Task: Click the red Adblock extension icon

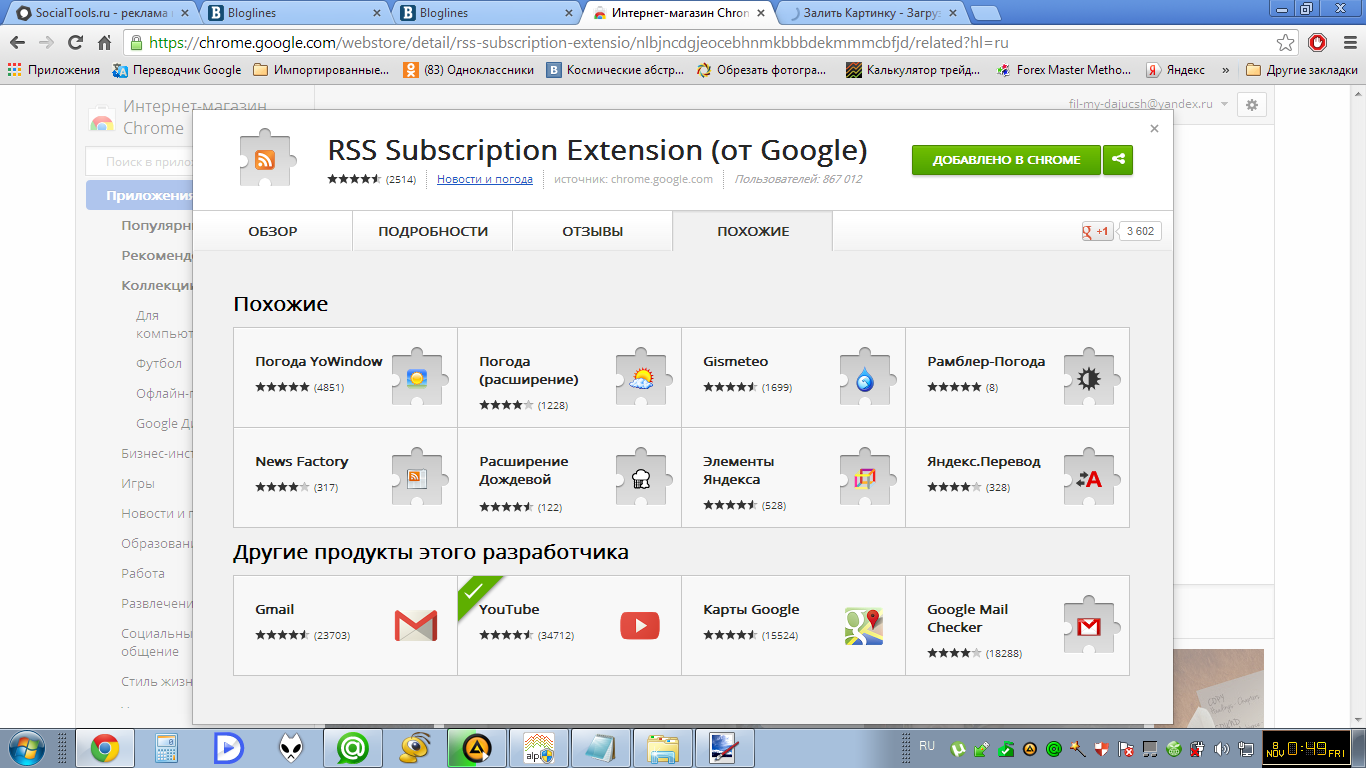Action: coord(1318,43)
